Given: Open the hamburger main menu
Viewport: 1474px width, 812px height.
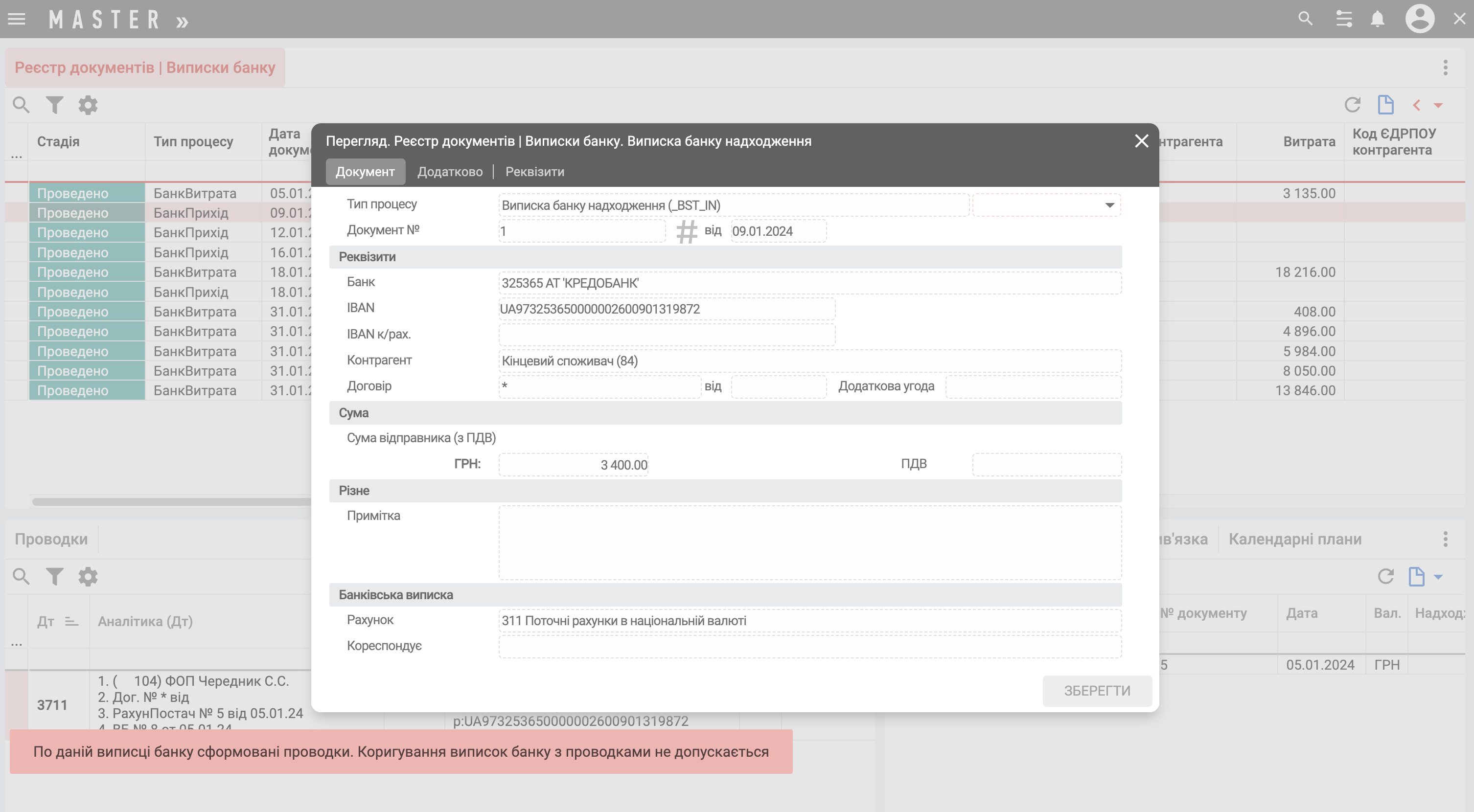Looking at the screenshot, I should coord(17,19).
